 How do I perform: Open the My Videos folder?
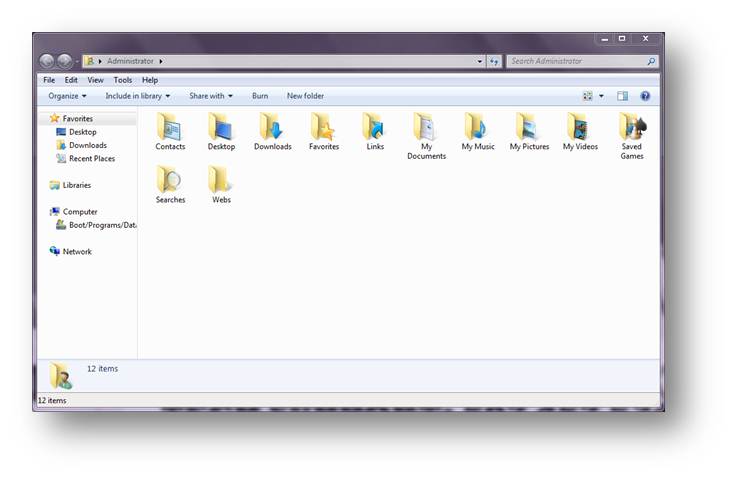[580, 132]
